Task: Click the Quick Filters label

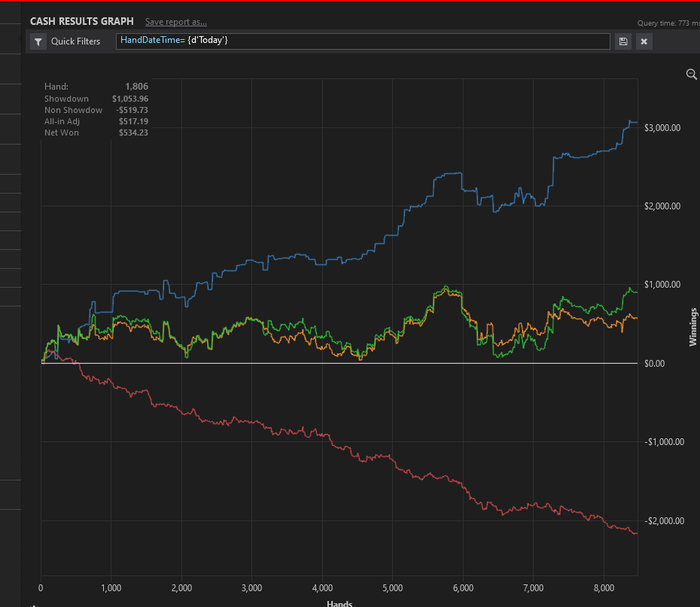Action: point(75,42)
